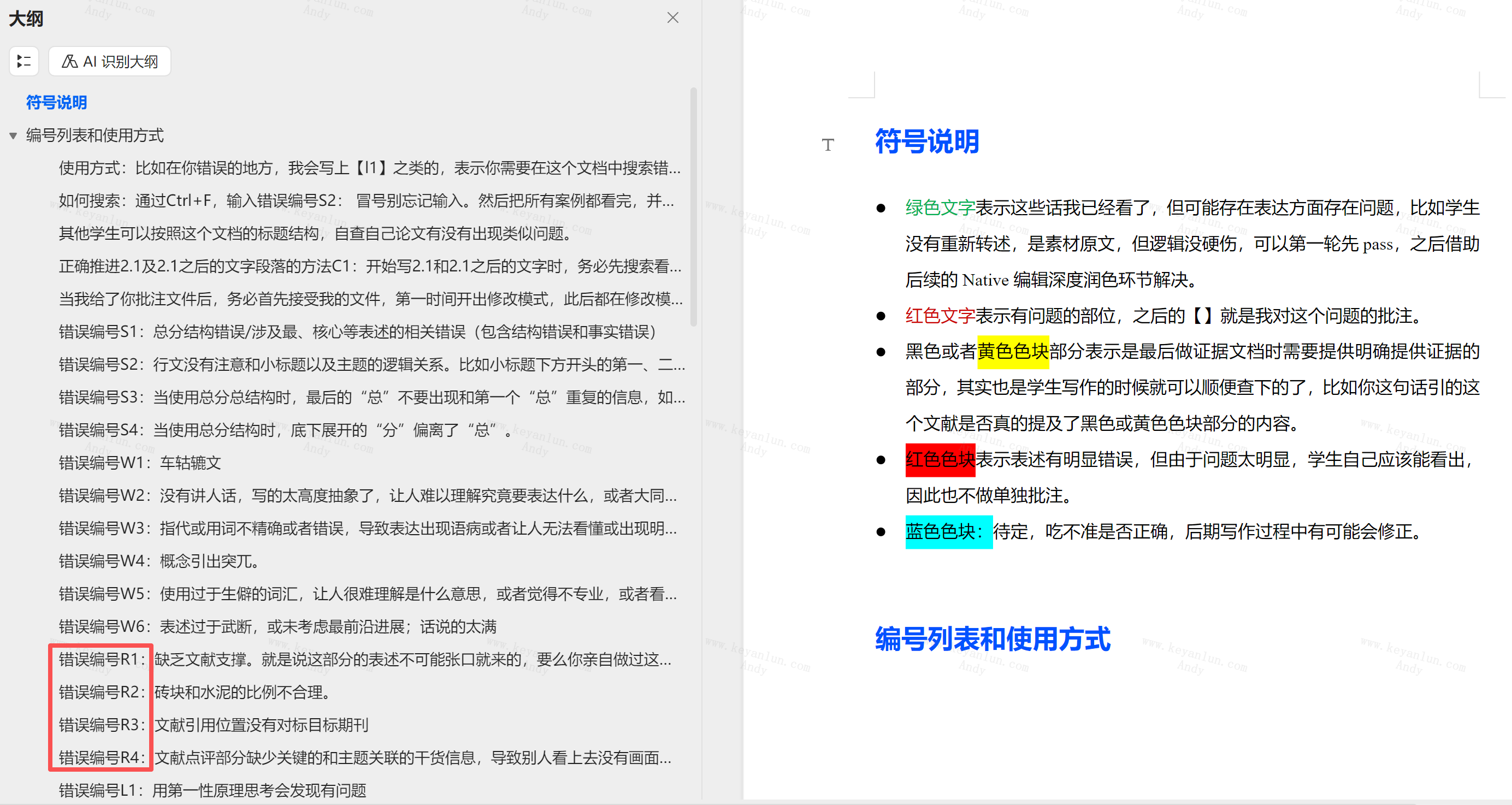Click the T text-style icon beside heading
This screenshot has width=1512, height=805.
(828, 145)
